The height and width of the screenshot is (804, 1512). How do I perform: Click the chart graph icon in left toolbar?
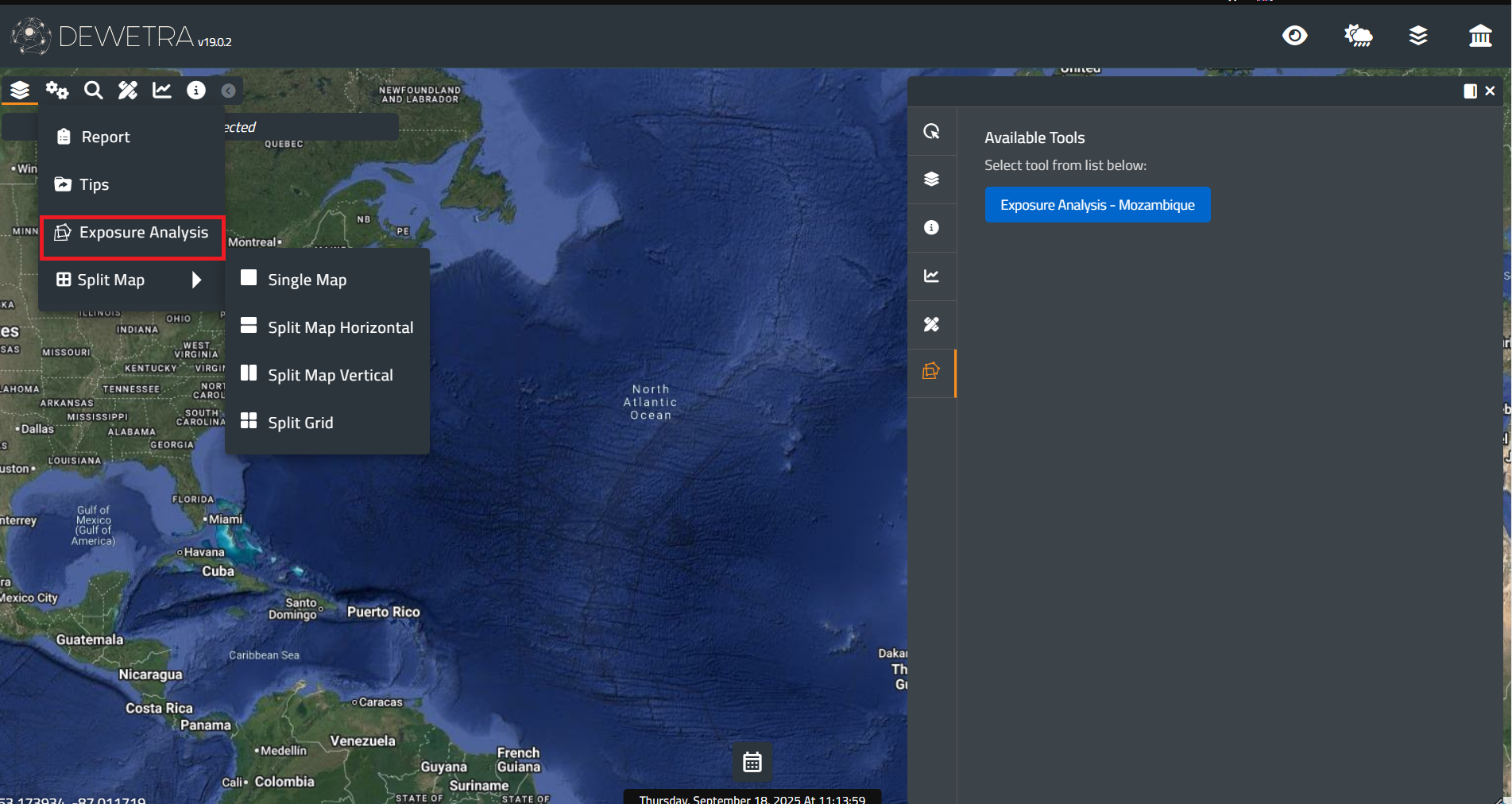pos(162,91)
